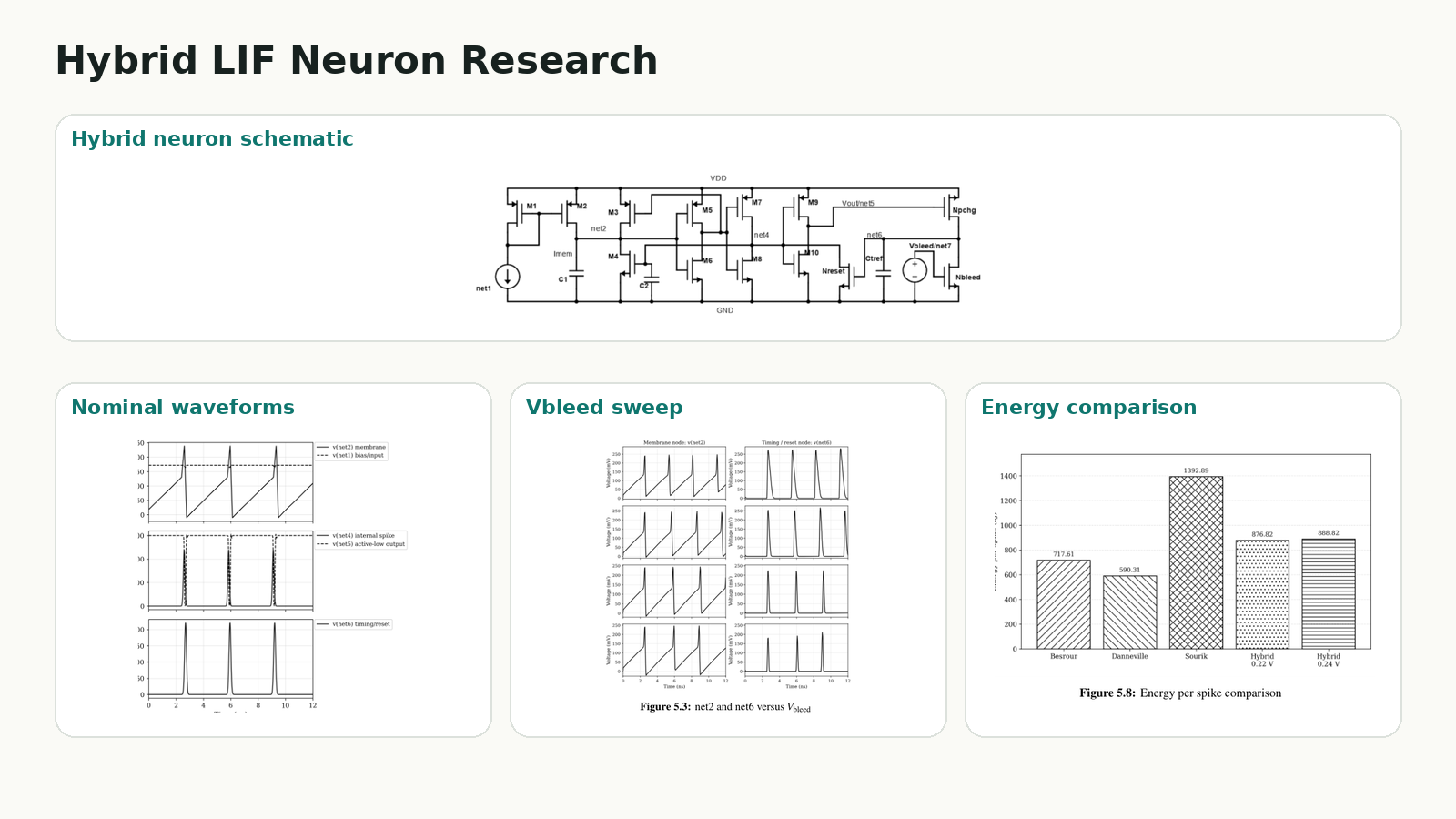Screen dimensions: 1456x819
Task: Click the Ctref capacitor label in schematic
Action: coord(874,258)
